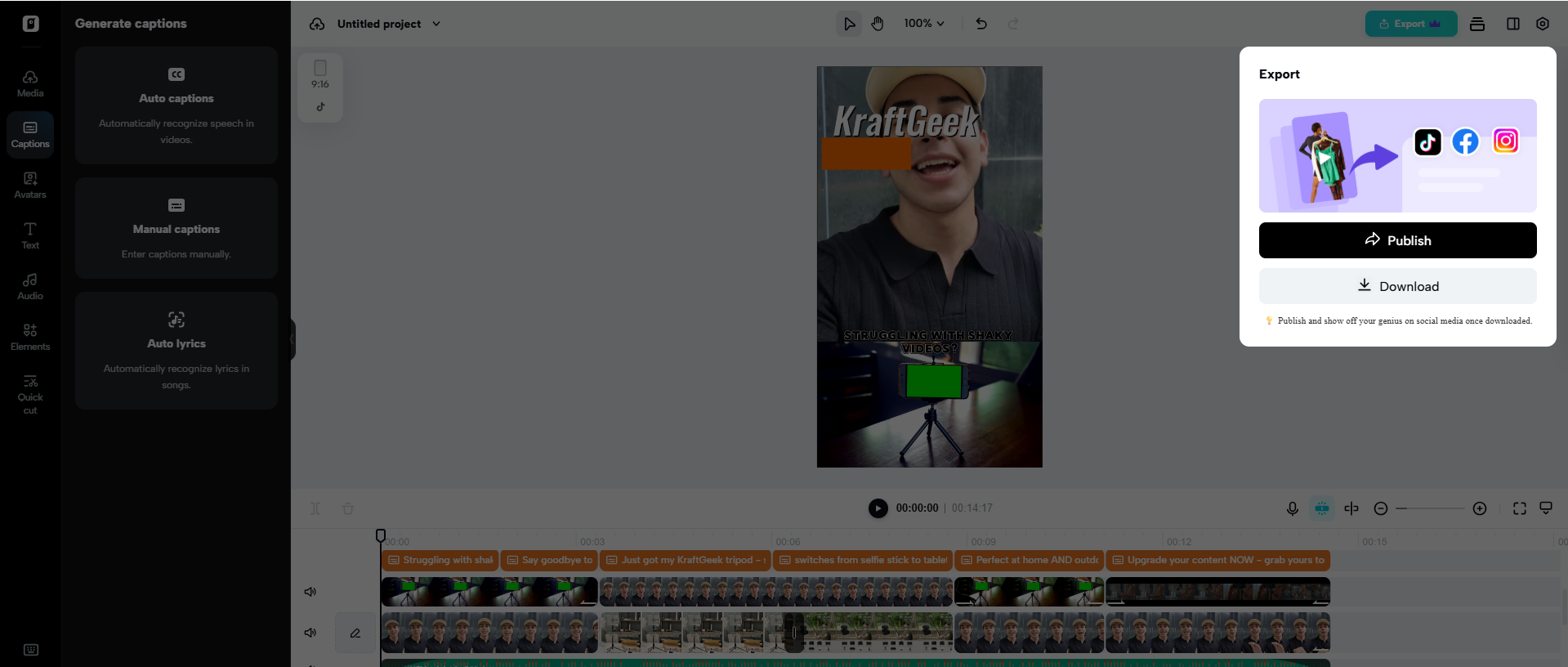Viewport: 1568px width, 667px height.
Task: Open the 100% zoom level dropdown
Action: (x=924, y=24)
